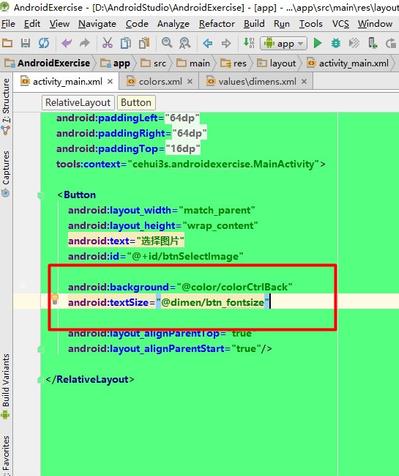Open the Analyze menu
This screenshot has height=476, width=399.
pos(173,24)
